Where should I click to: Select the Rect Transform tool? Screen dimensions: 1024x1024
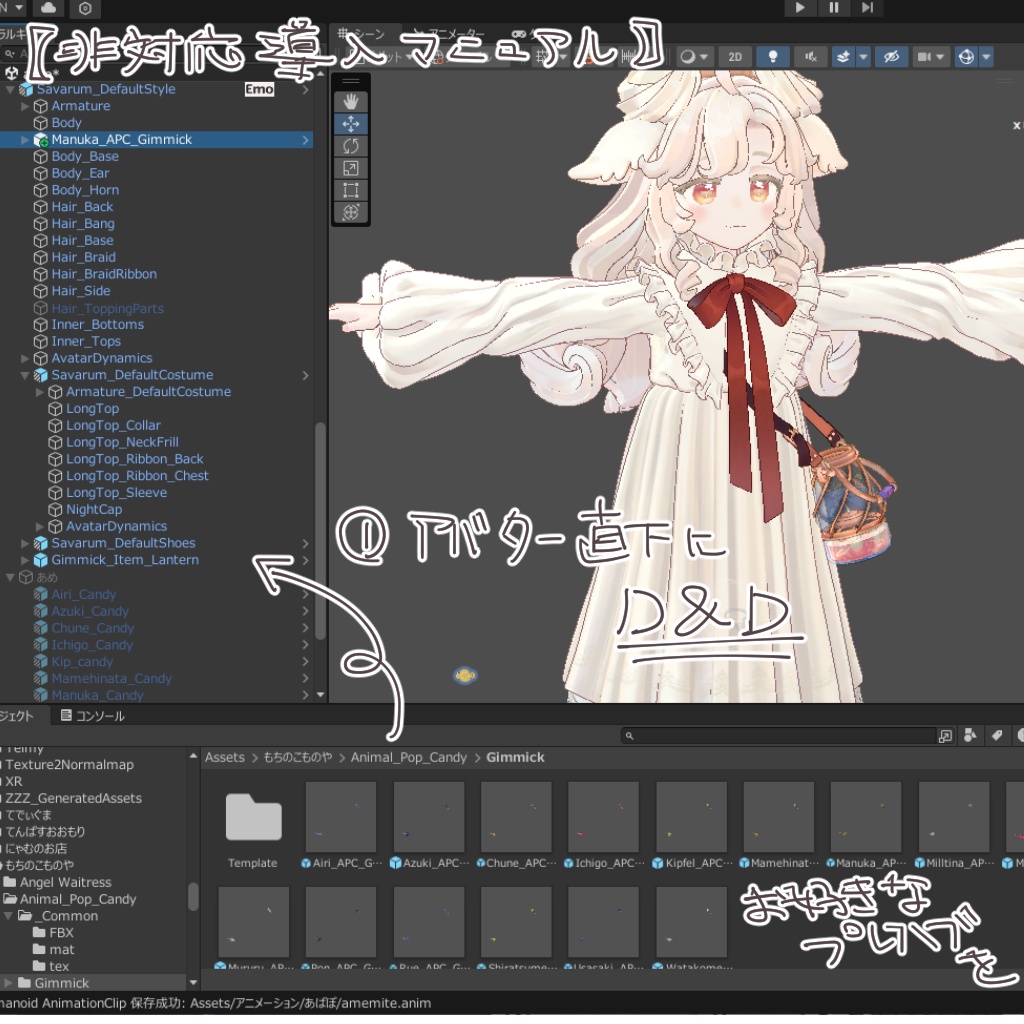pos(351,189)
